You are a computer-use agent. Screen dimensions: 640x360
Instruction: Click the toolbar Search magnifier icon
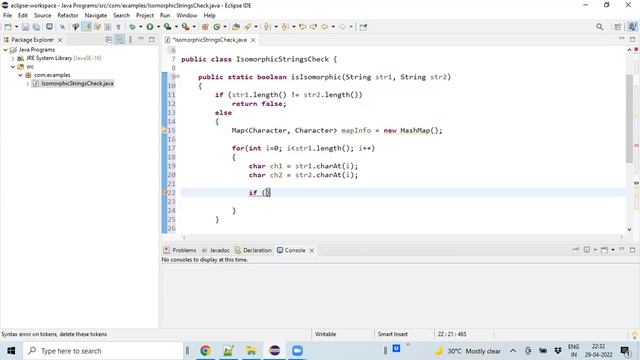tap(599, 27)
